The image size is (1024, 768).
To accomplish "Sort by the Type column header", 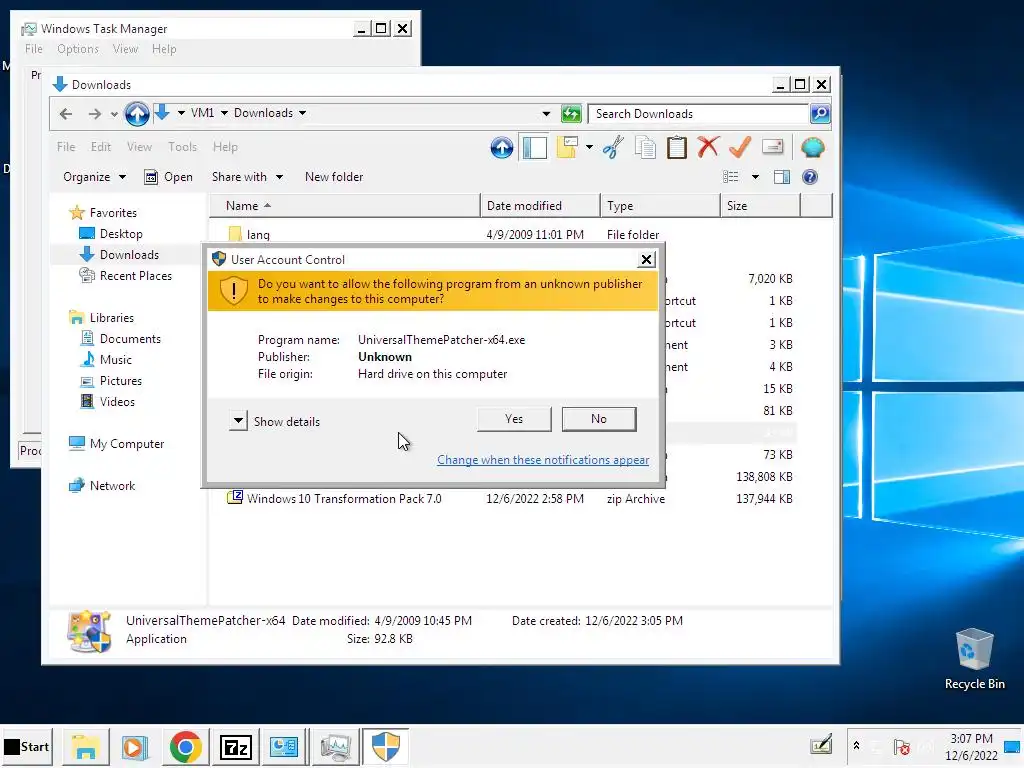I will [x=660, y=206].
